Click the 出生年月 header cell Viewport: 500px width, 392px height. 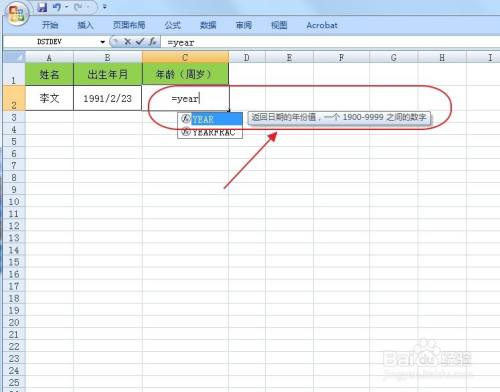point(108,74)
